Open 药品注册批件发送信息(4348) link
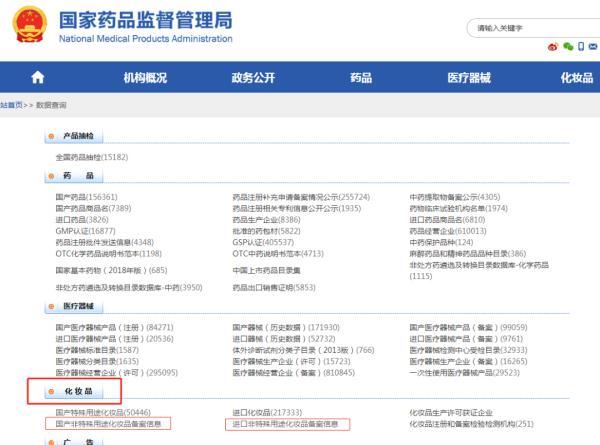 [104, 243]
